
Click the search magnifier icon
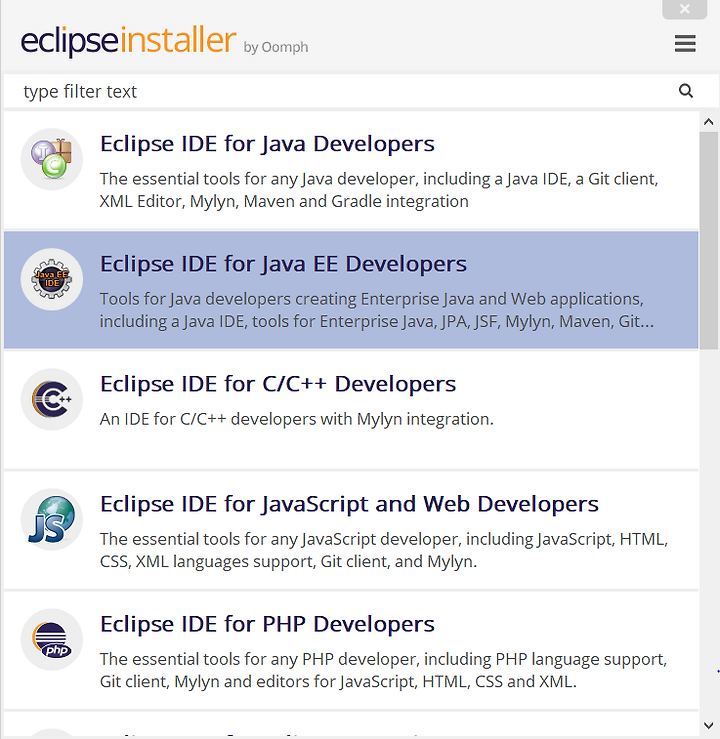[686, 90]
